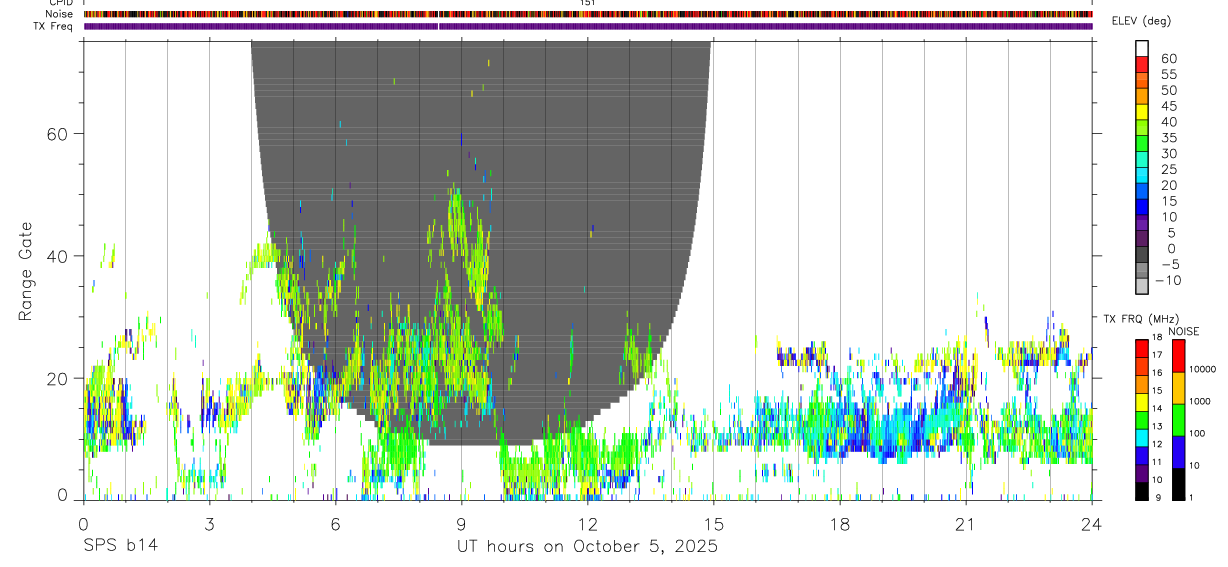Click the multicolored Noise strip above the plot
Viewport: 1228px width, 567px height.
[x=588, y=14]
